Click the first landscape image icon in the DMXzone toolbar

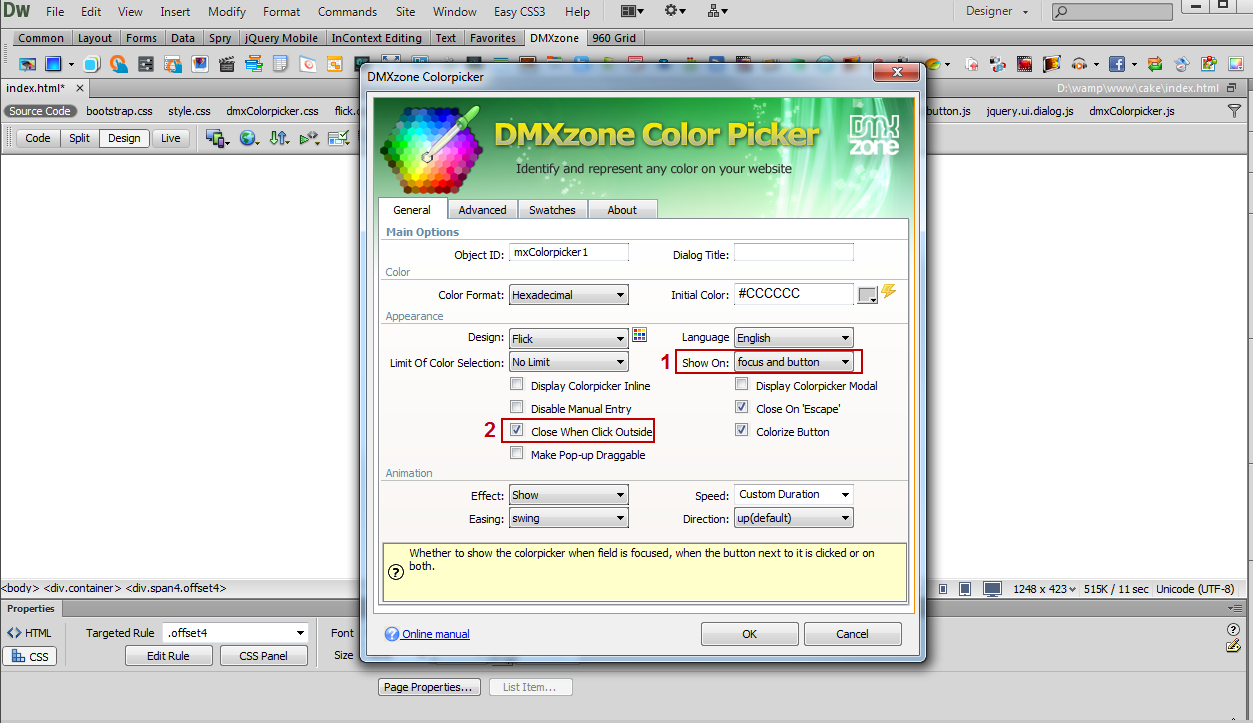(28, 64)
